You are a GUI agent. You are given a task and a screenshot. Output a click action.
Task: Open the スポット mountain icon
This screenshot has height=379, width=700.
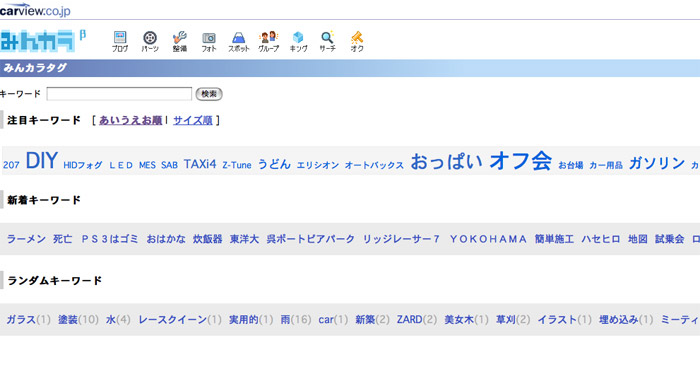238,42
